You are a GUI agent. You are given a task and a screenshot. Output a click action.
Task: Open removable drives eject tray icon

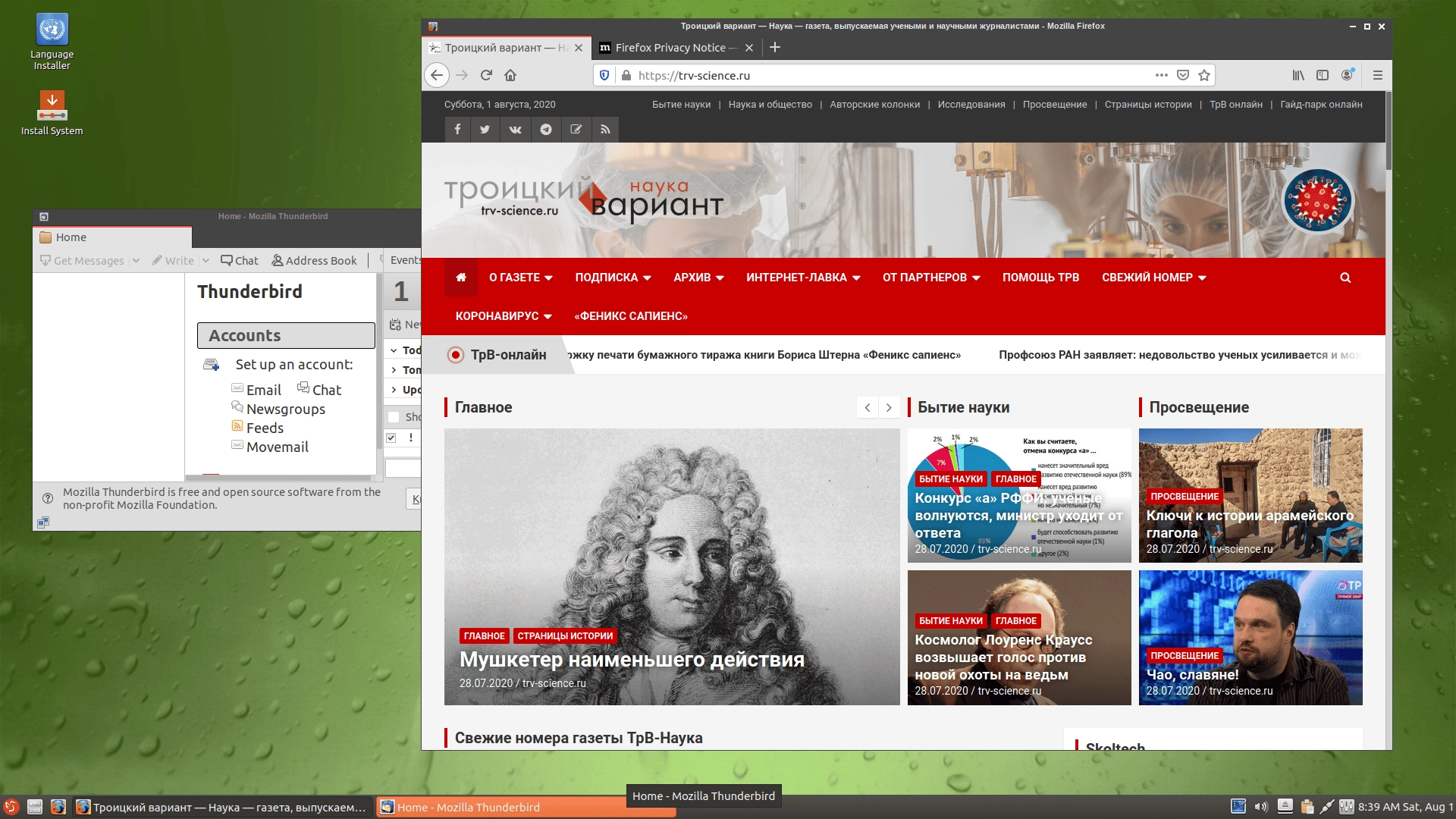1285,807
